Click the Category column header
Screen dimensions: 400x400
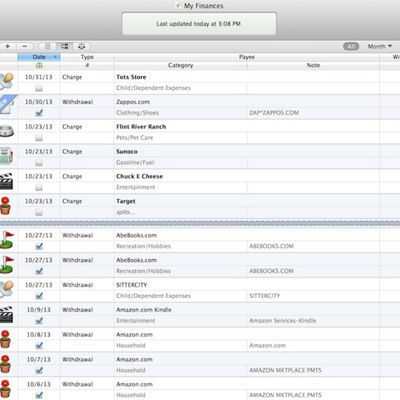(180, 65)
